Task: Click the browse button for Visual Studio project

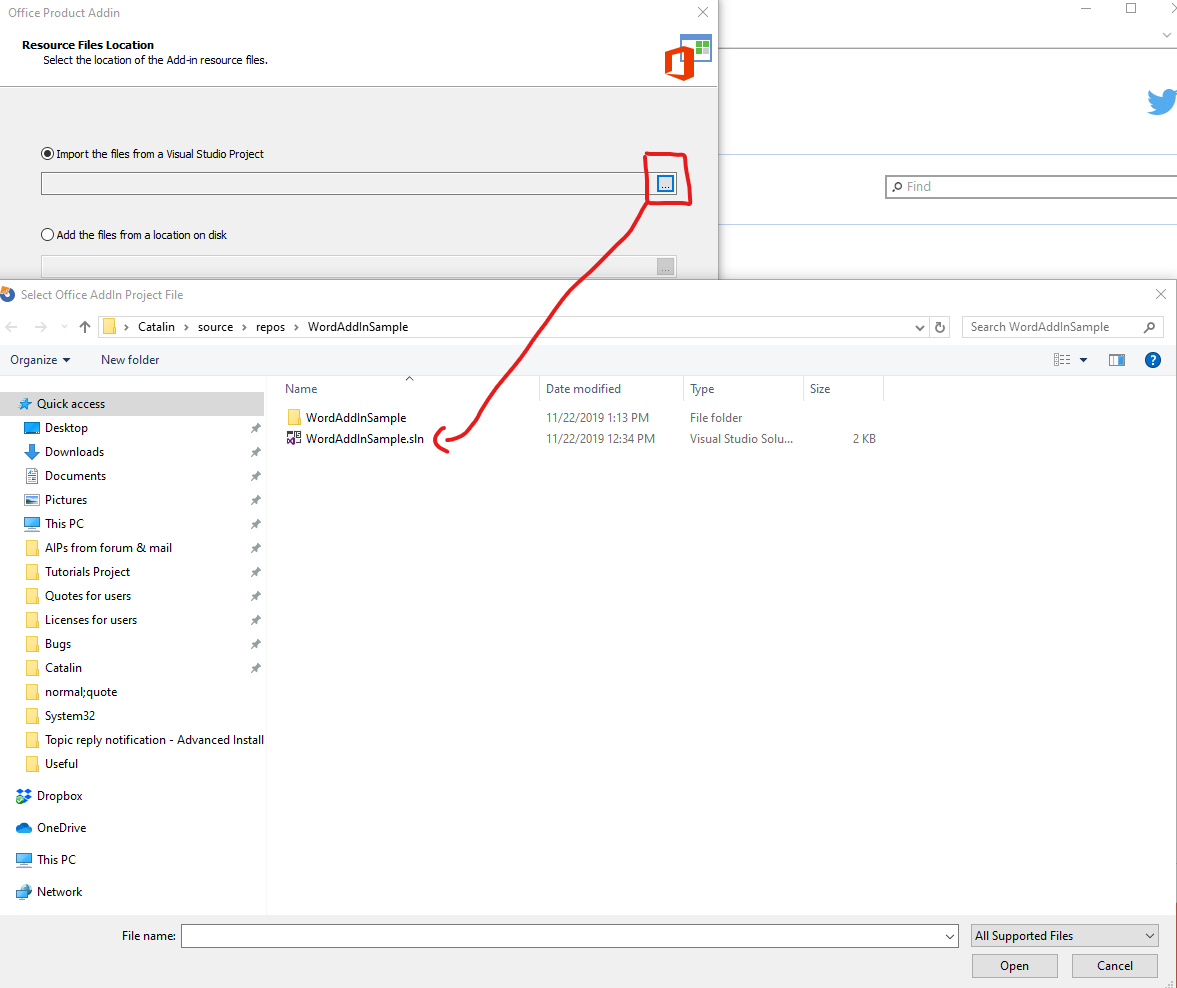Action: (x=666, y=184)
